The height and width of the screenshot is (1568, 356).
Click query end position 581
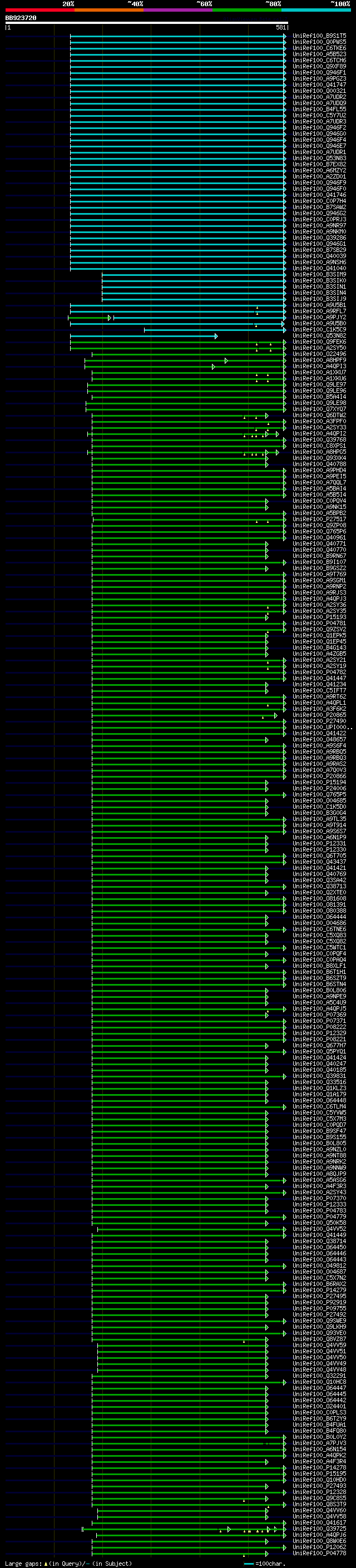280,27
